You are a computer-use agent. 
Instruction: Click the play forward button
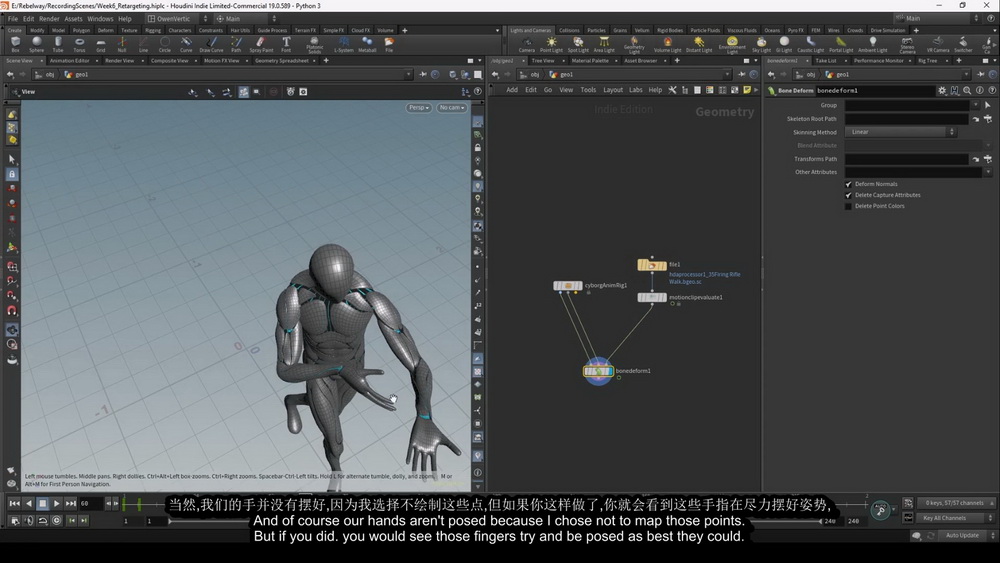(56, 504)
